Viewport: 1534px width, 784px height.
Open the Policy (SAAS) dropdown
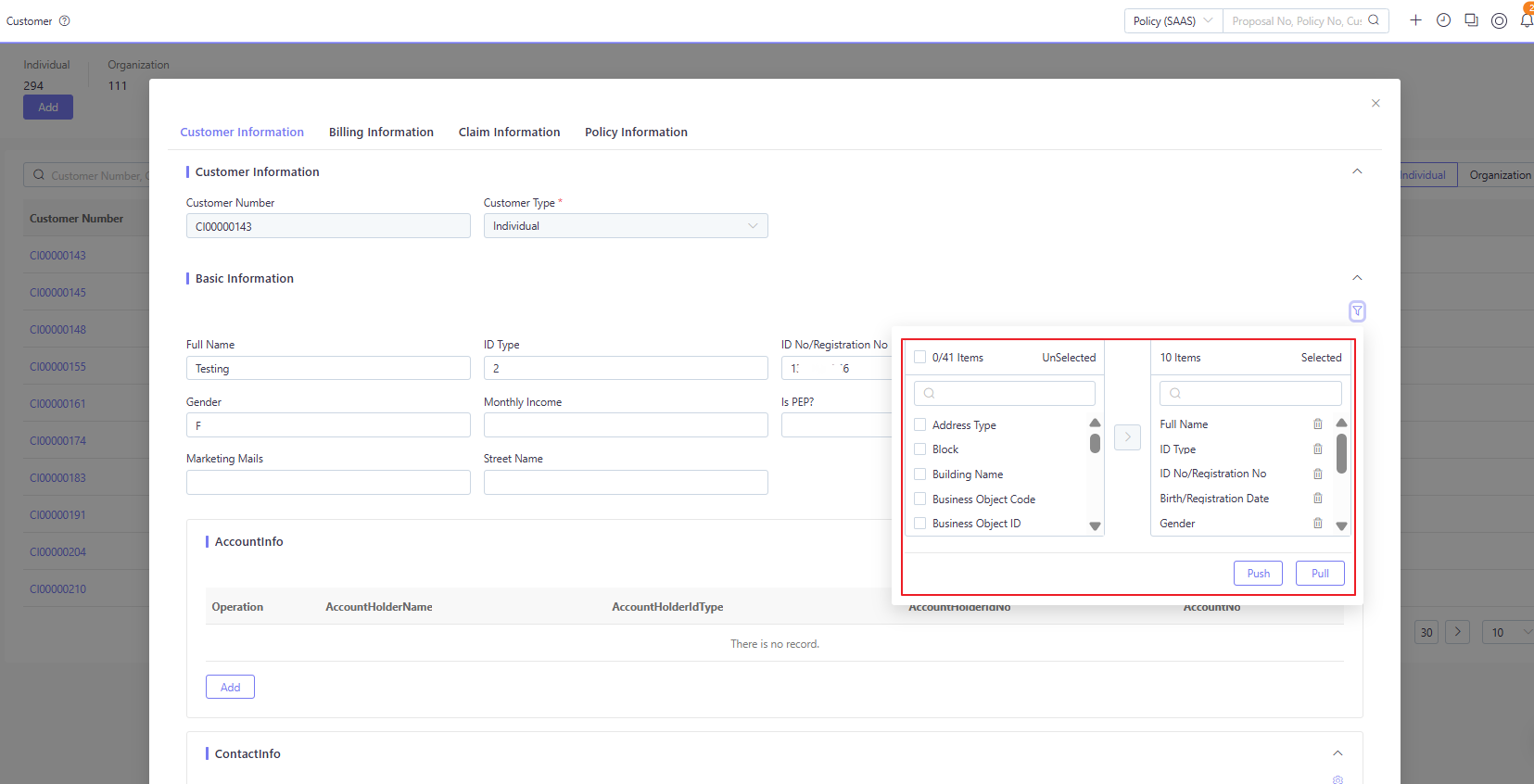click(x=1173, y=20)
